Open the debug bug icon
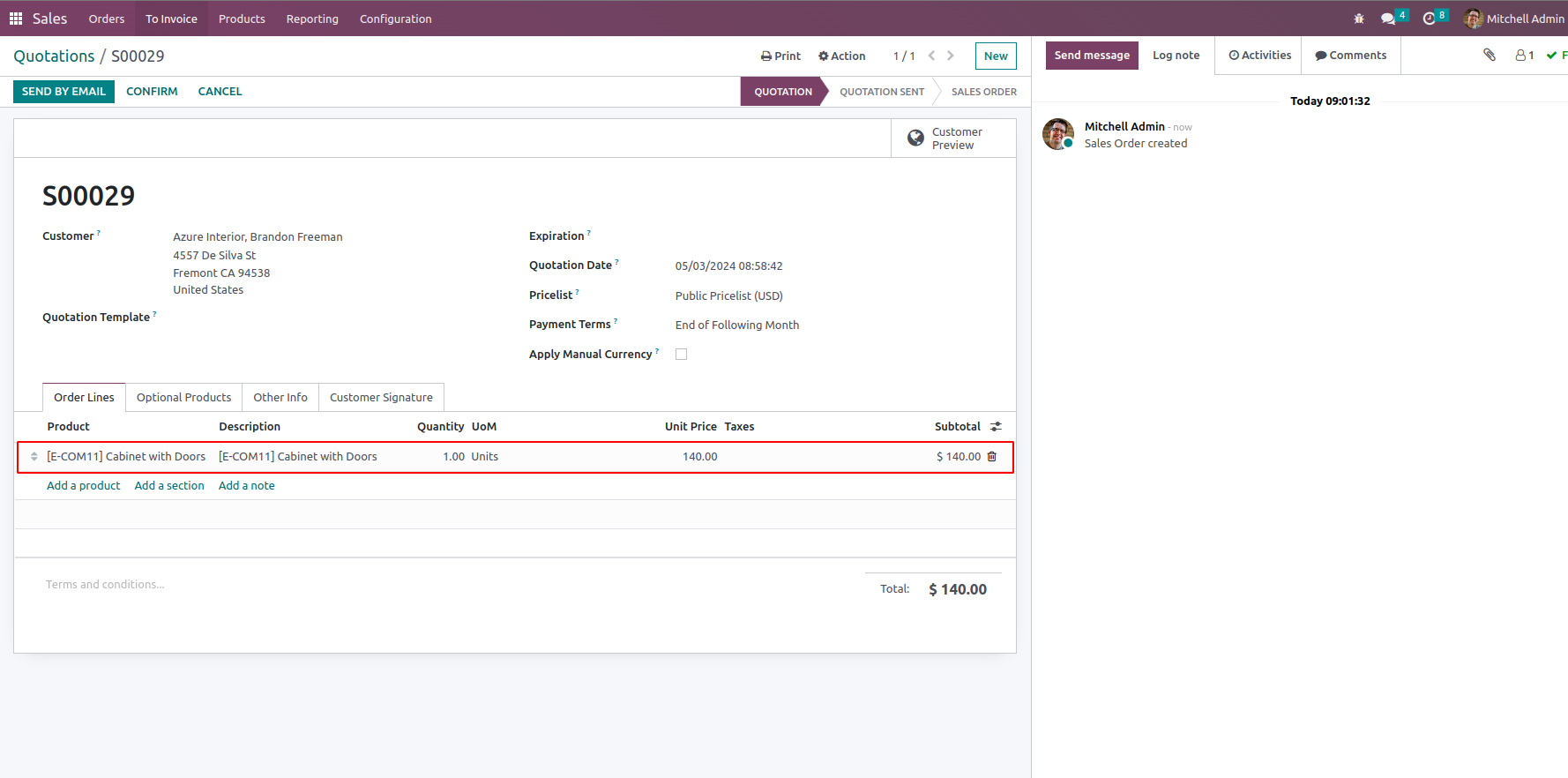The width and height of the screenshot is (1568, 778). [1359, 19]
